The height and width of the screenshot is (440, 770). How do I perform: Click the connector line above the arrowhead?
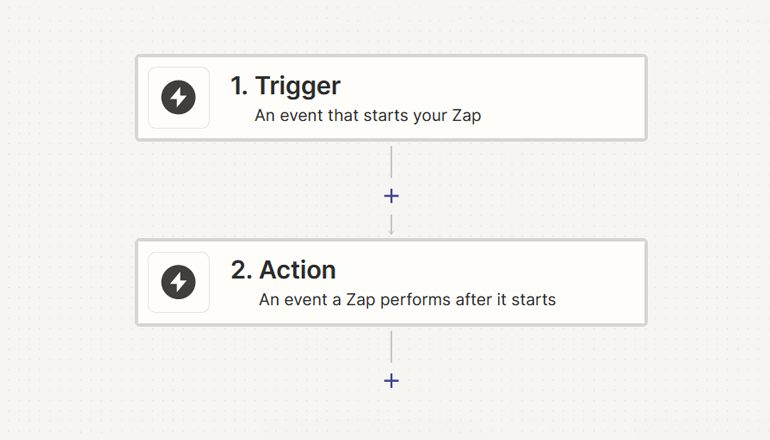(391, 221)
